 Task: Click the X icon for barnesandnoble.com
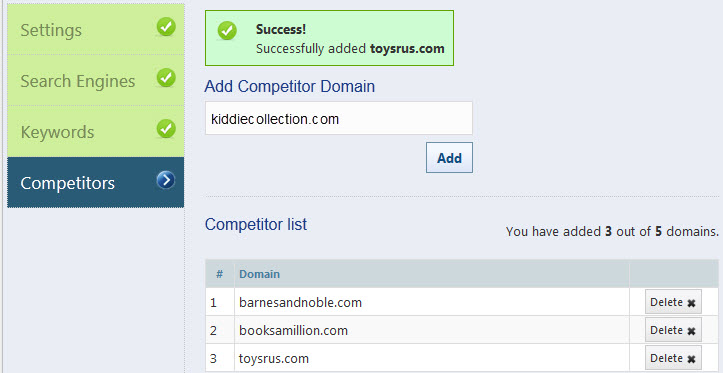click(691, 303)
